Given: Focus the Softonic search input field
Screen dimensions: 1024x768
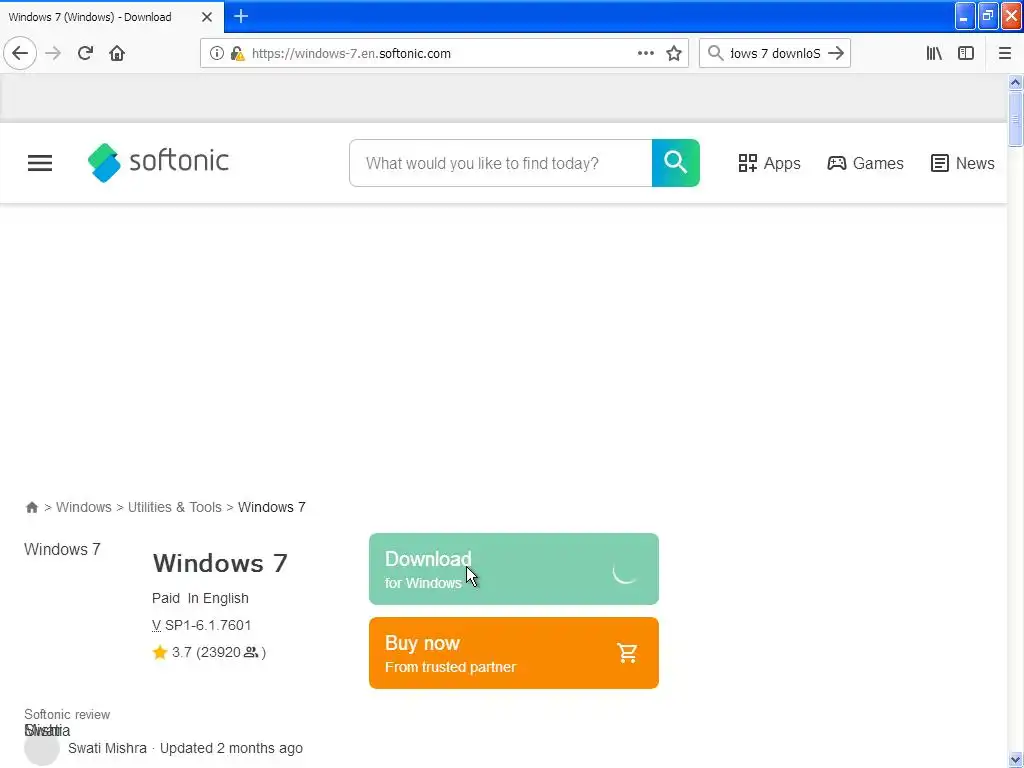Looking at the screenshot, I should (x=500, y=163).
